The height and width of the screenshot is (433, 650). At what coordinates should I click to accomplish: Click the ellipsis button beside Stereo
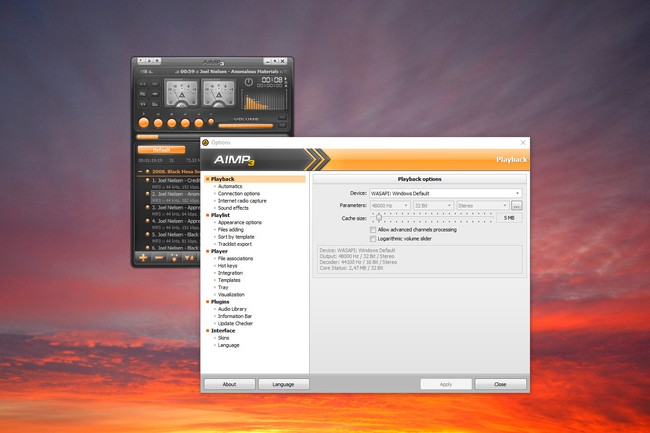517,206
